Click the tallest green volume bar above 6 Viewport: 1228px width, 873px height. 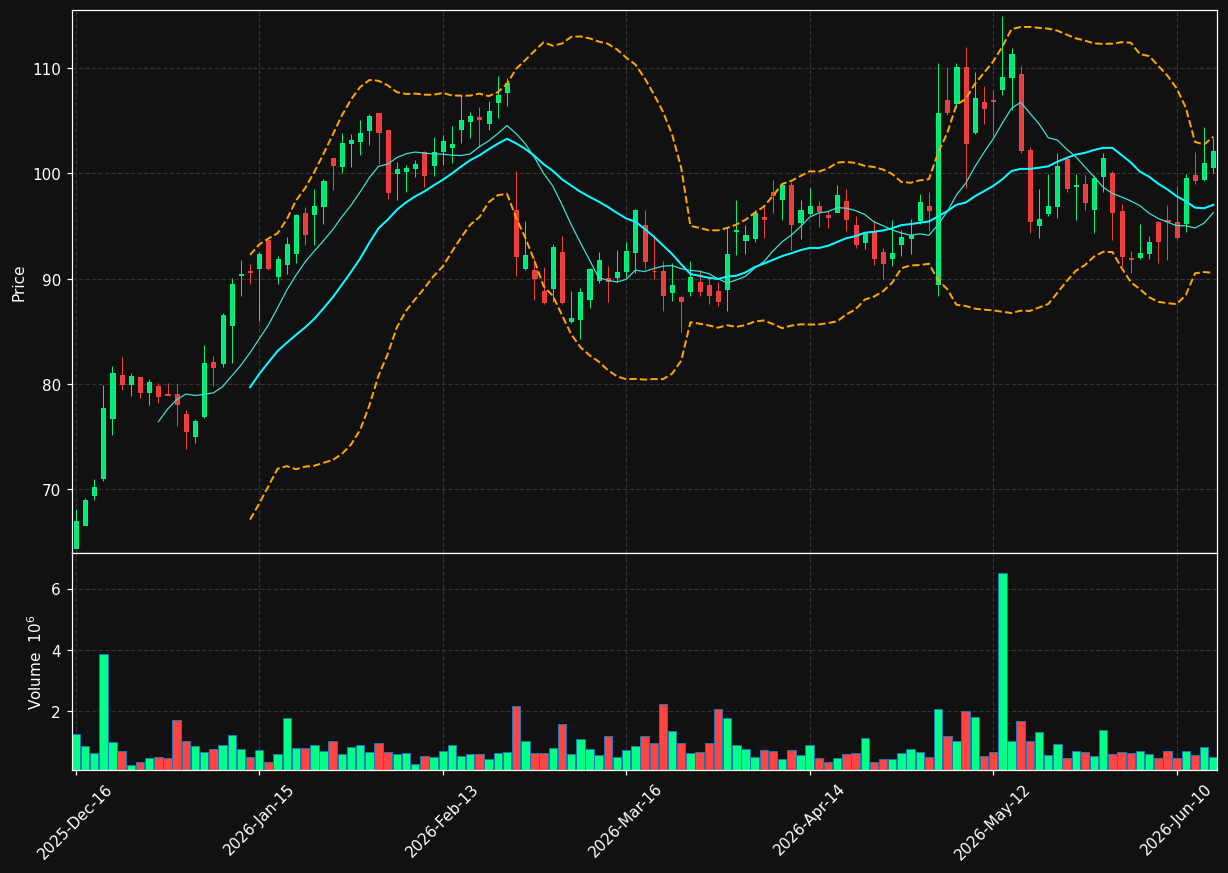point(1002,671)
